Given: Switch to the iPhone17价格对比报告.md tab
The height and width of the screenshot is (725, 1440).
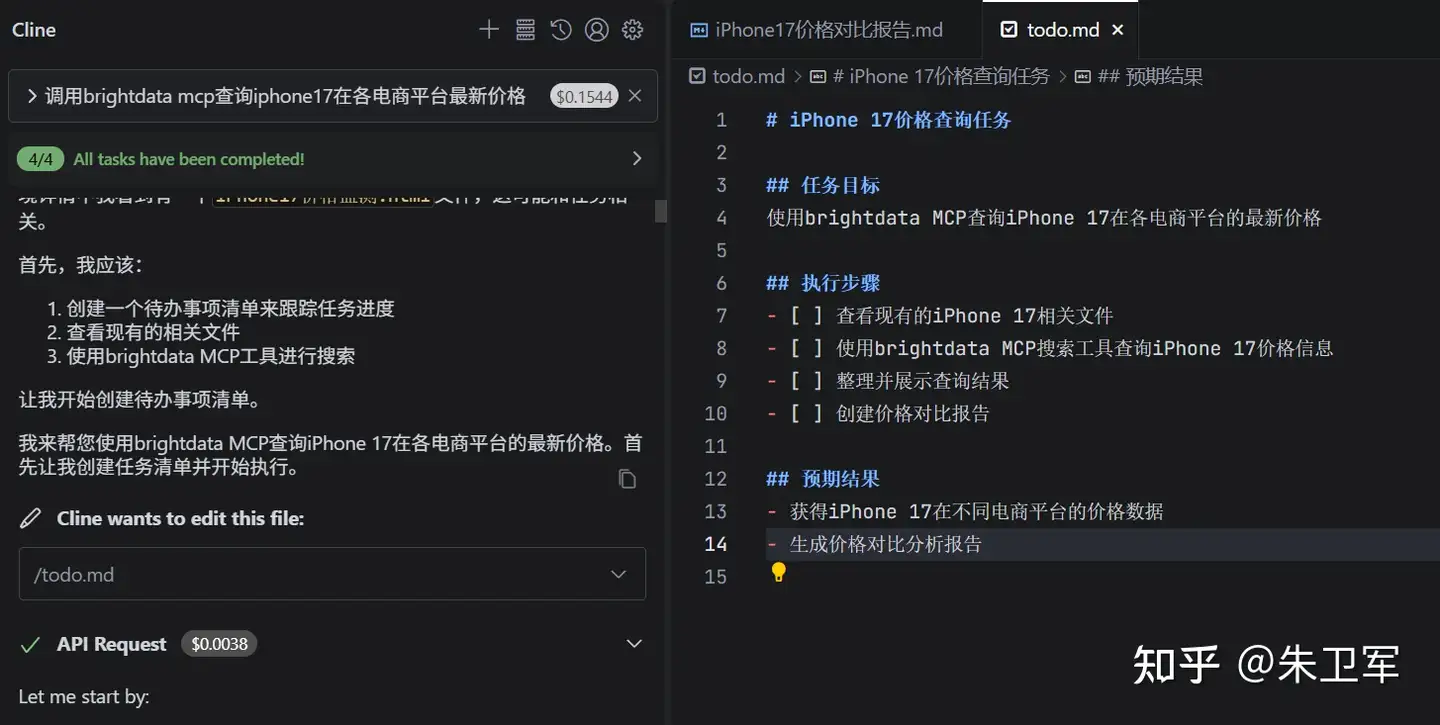Looking at the screenshot, I should click(x=820, y=29).
